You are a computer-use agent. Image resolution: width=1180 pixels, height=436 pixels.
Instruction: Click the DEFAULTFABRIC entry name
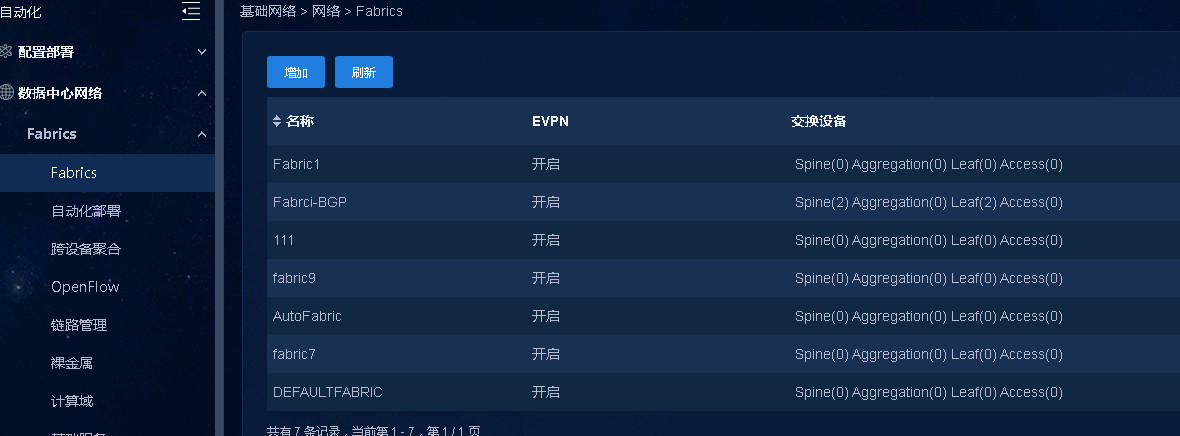point(327,392)
